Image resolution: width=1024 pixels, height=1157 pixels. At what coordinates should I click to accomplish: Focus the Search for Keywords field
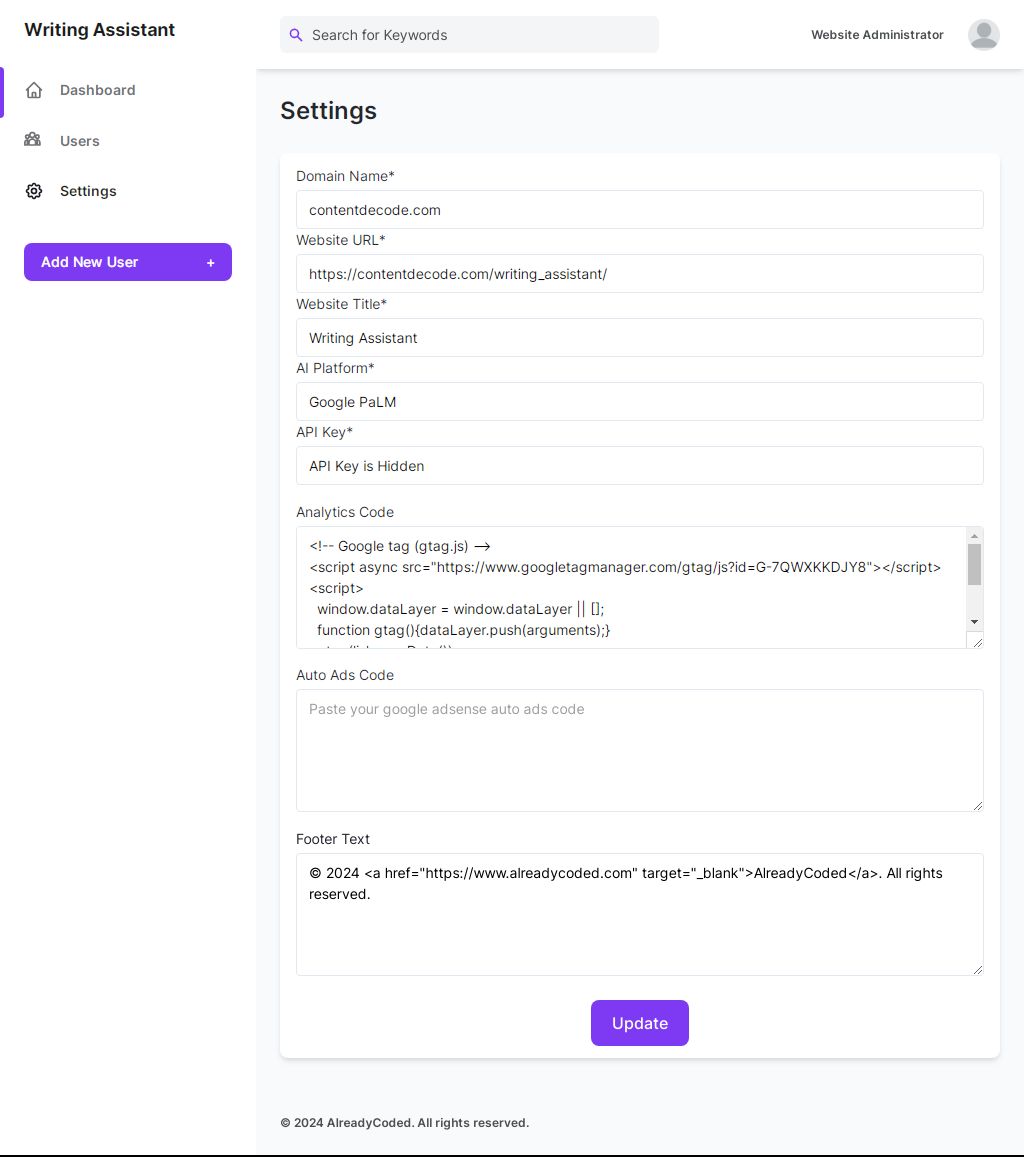pyautogui.click(x=469, y=35)
